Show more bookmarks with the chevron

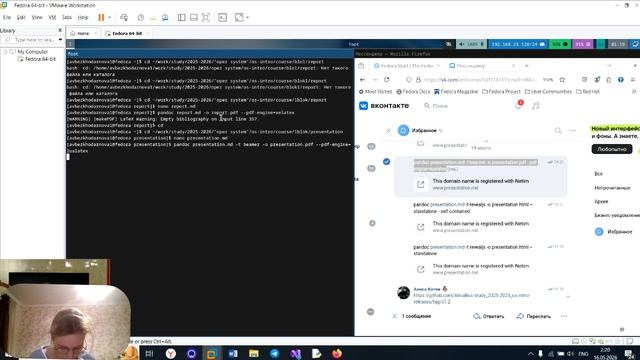634,92
